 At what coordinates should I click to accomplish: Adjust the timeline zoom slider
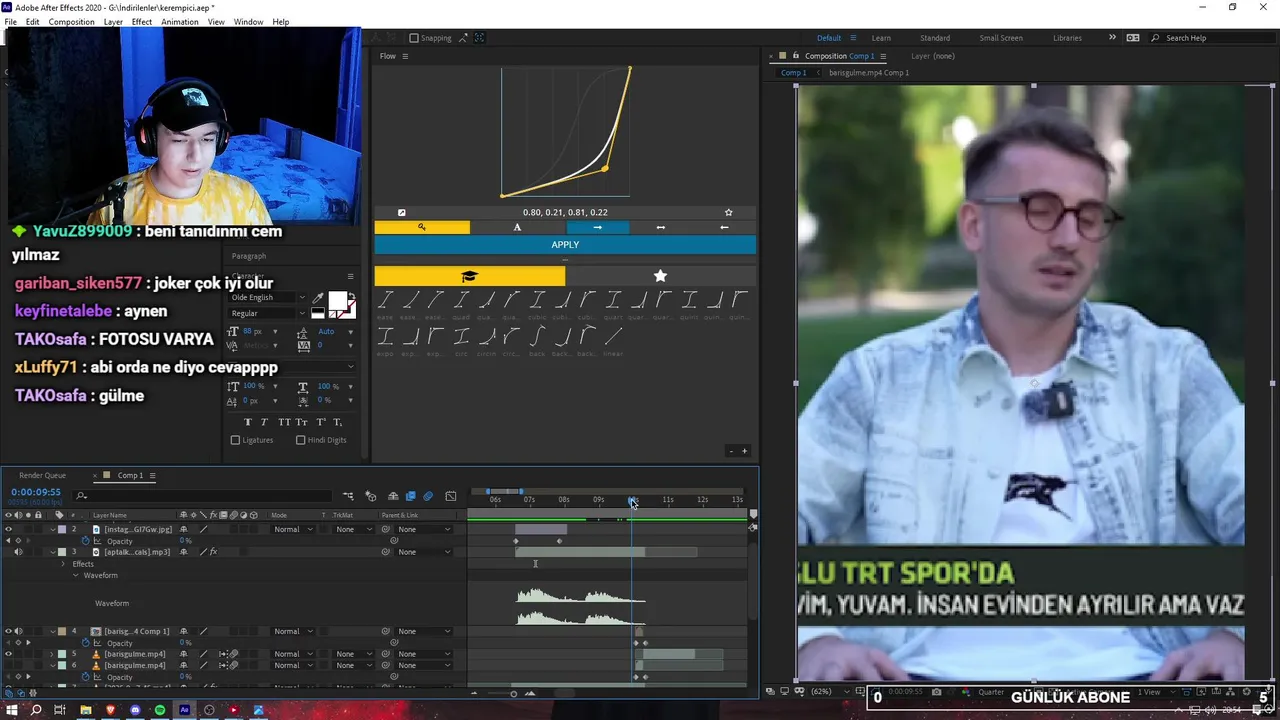point(514,693)
